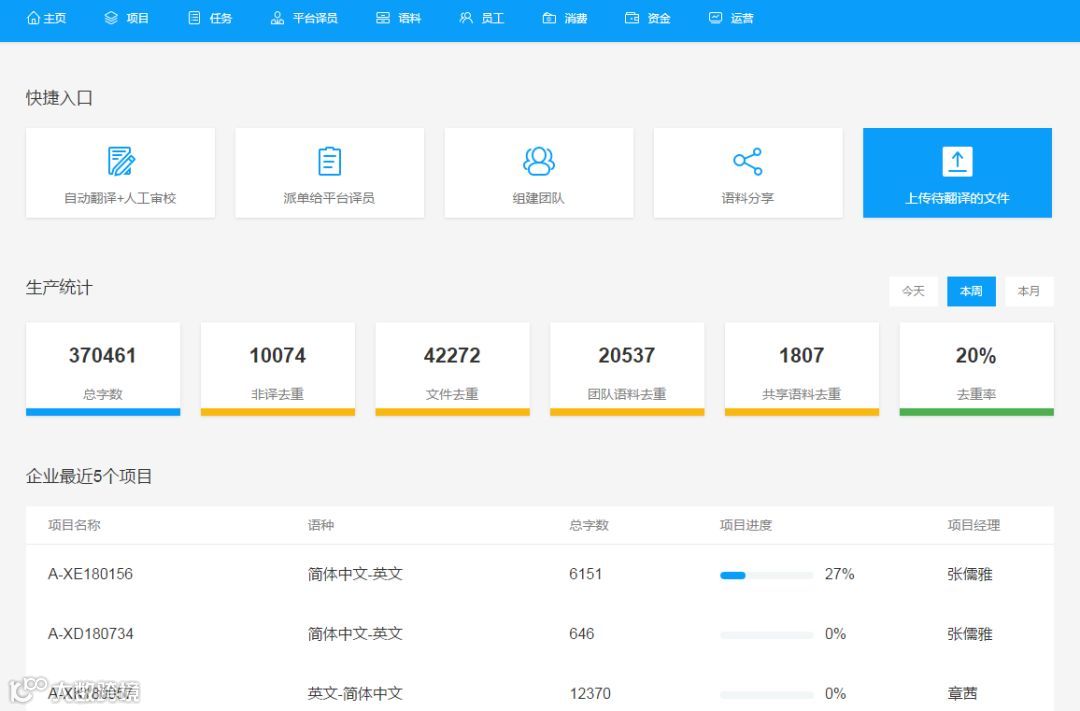Click progress bar of project A-XD180734
Viewport: 1080px width, 711px height.
pos(767,635)
